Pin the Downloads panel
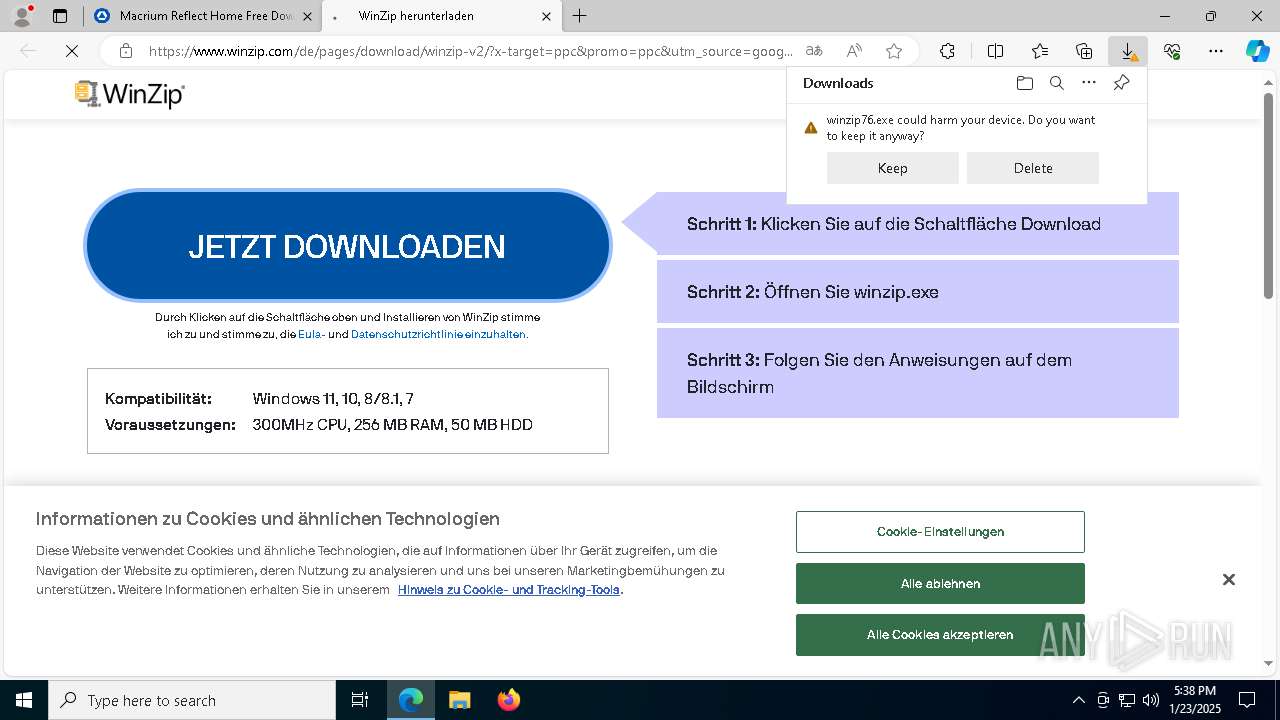Viewport: 1280px width, 720px height. point(1121,83)
